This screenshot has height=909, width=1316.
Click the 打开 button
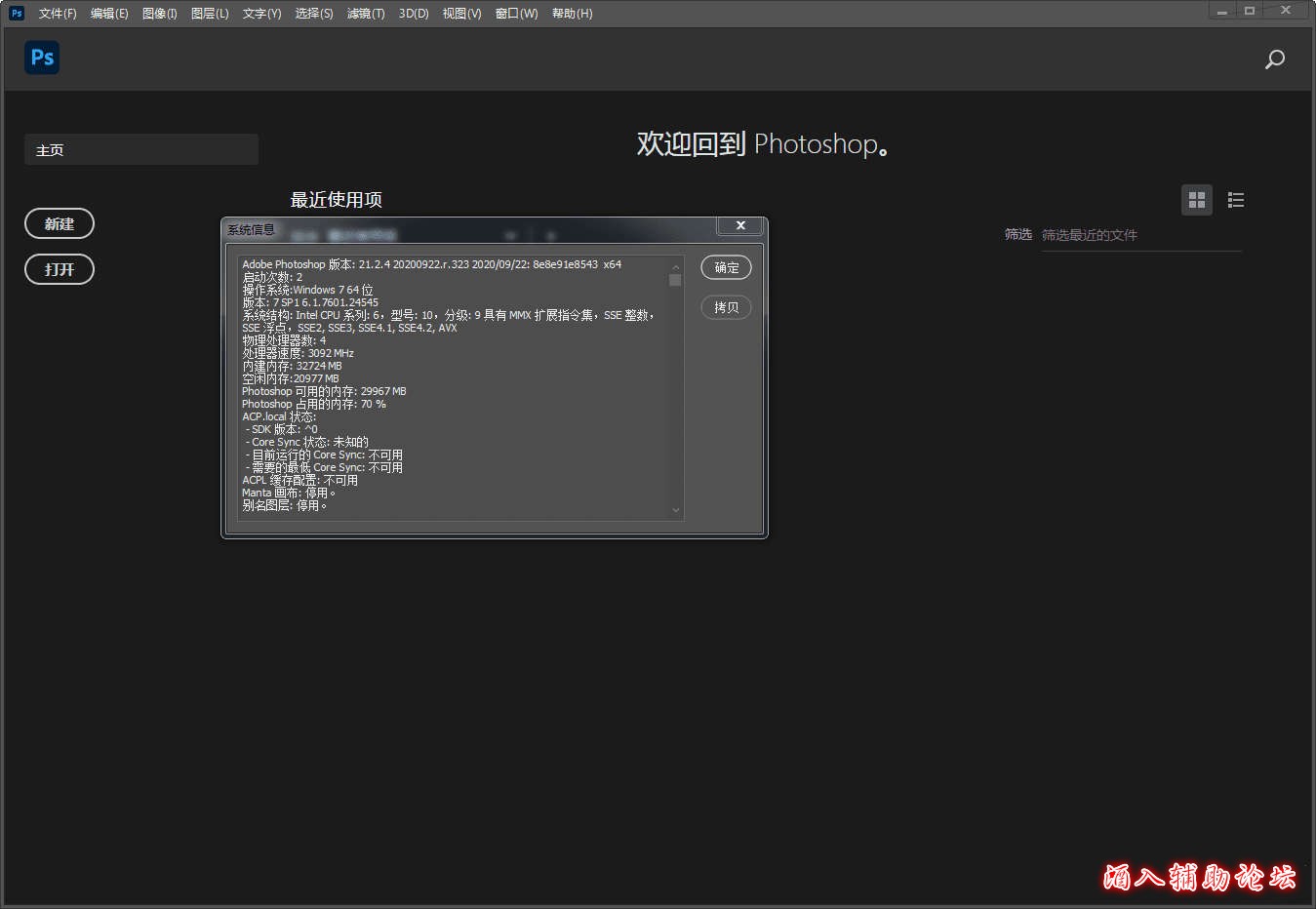point(60,269)
